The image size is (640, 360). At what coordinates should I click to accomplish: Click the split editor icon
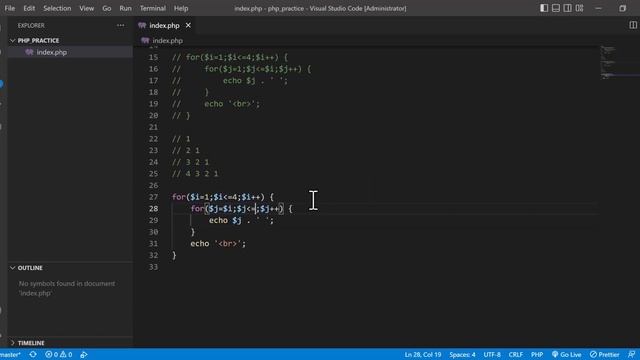[633, 25]
